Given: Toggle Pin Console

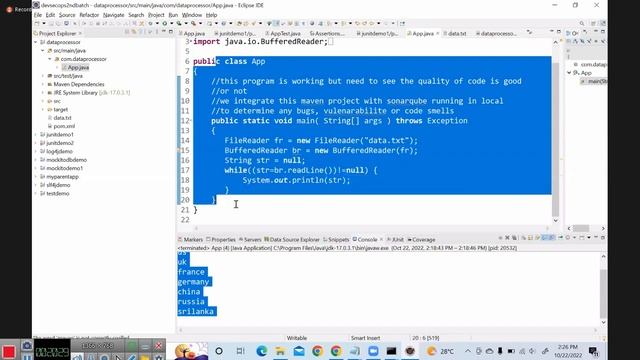Looking at the screenshot, I should pos(560,238).
